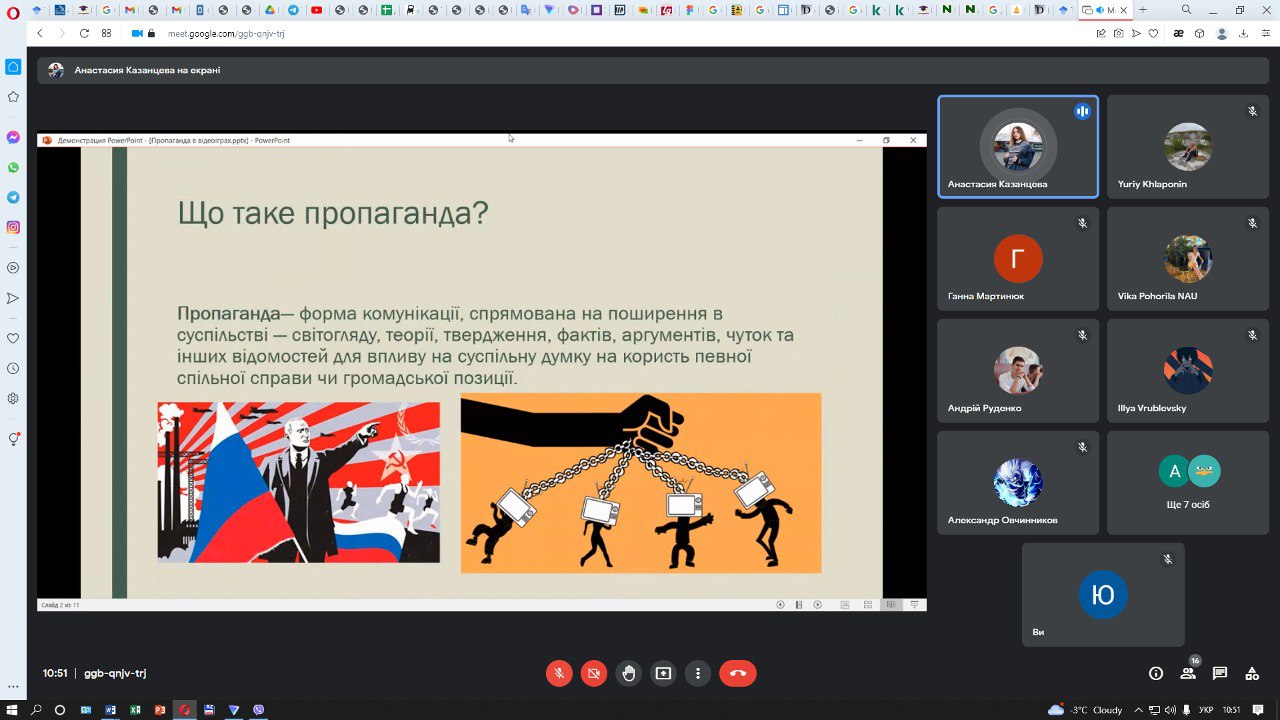
Task: Open a new browser tab
Action: [x=1143, y=10]
